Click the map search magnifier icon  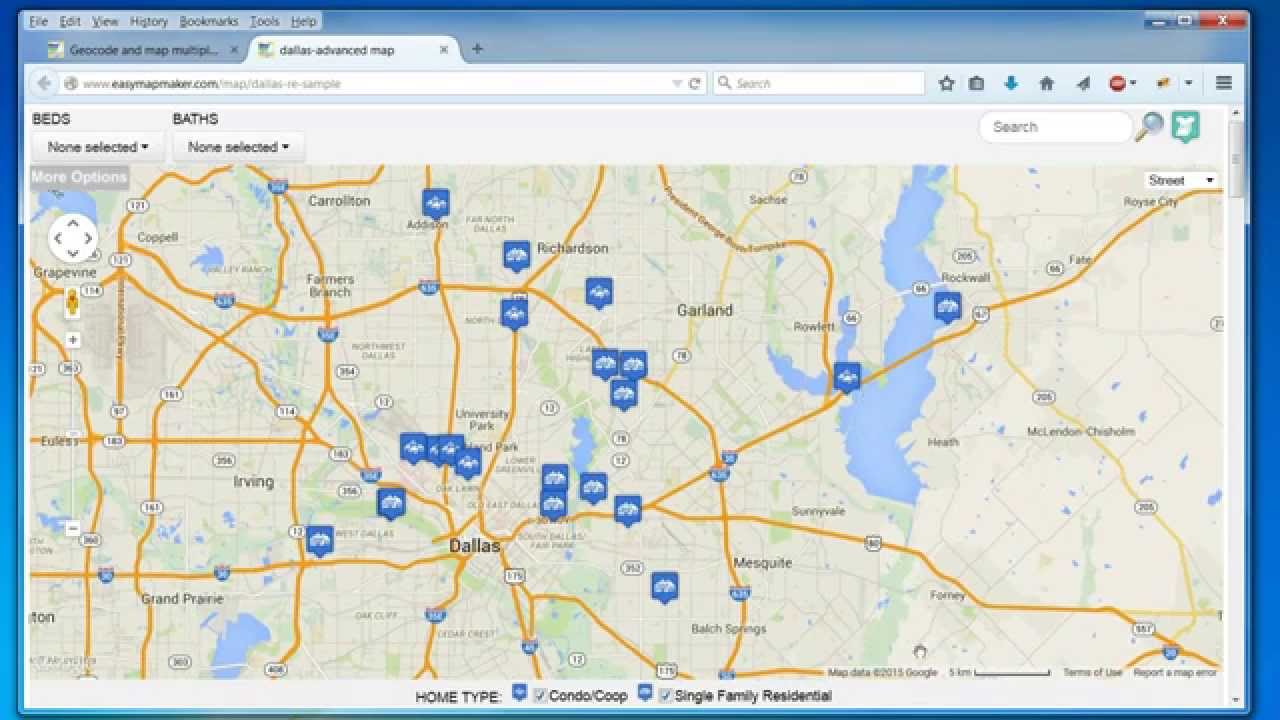click(1150, 128)
